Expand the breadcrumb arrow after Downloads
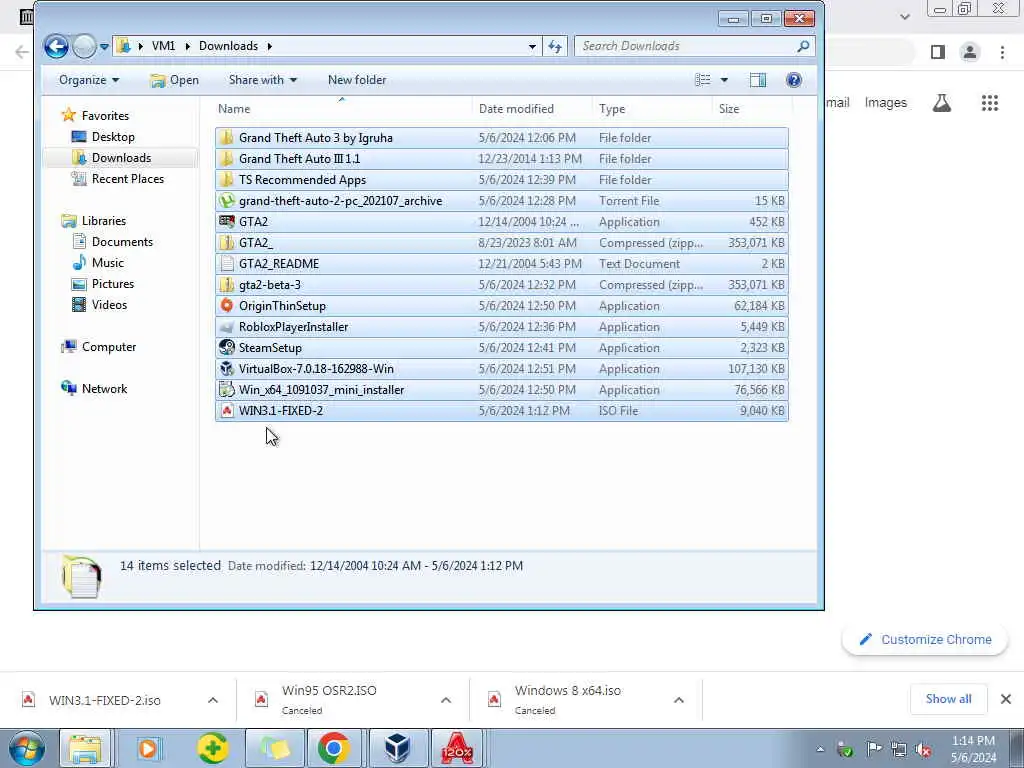 (269, 46)
